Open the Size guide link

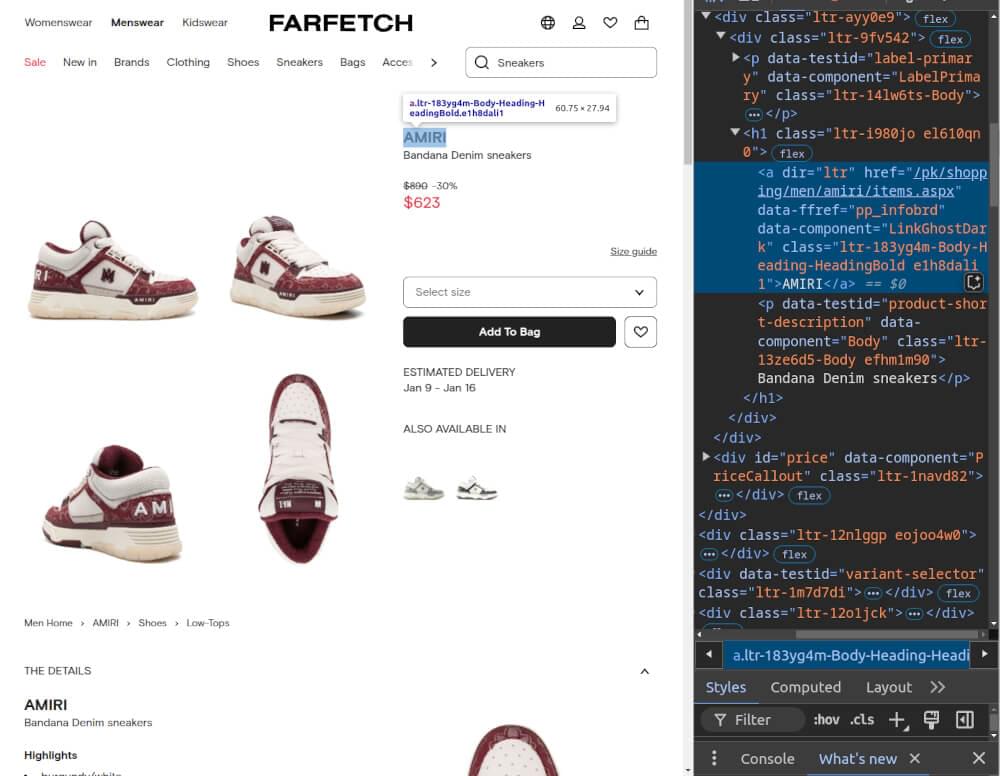point(633,251)
